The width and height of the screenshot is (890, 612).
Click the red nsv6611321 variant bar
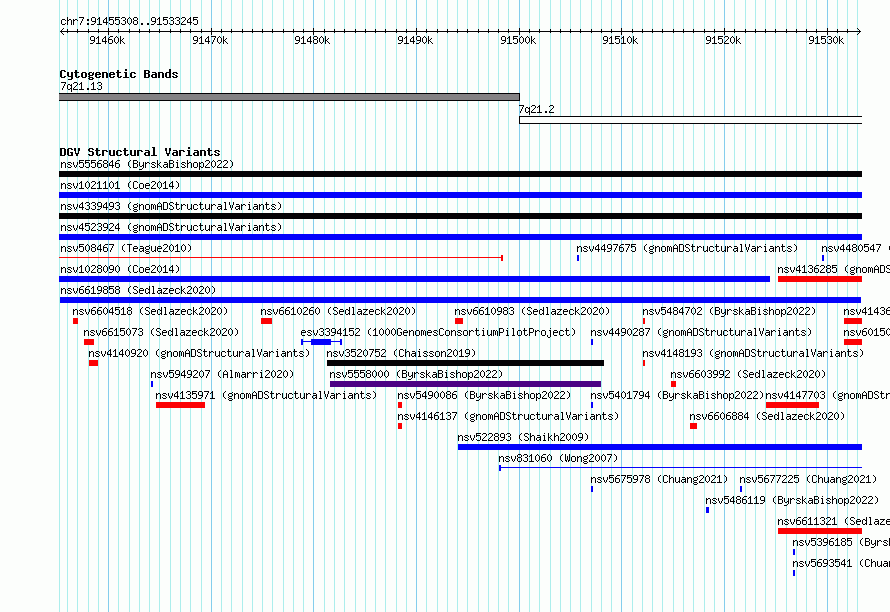pos(820,531)
